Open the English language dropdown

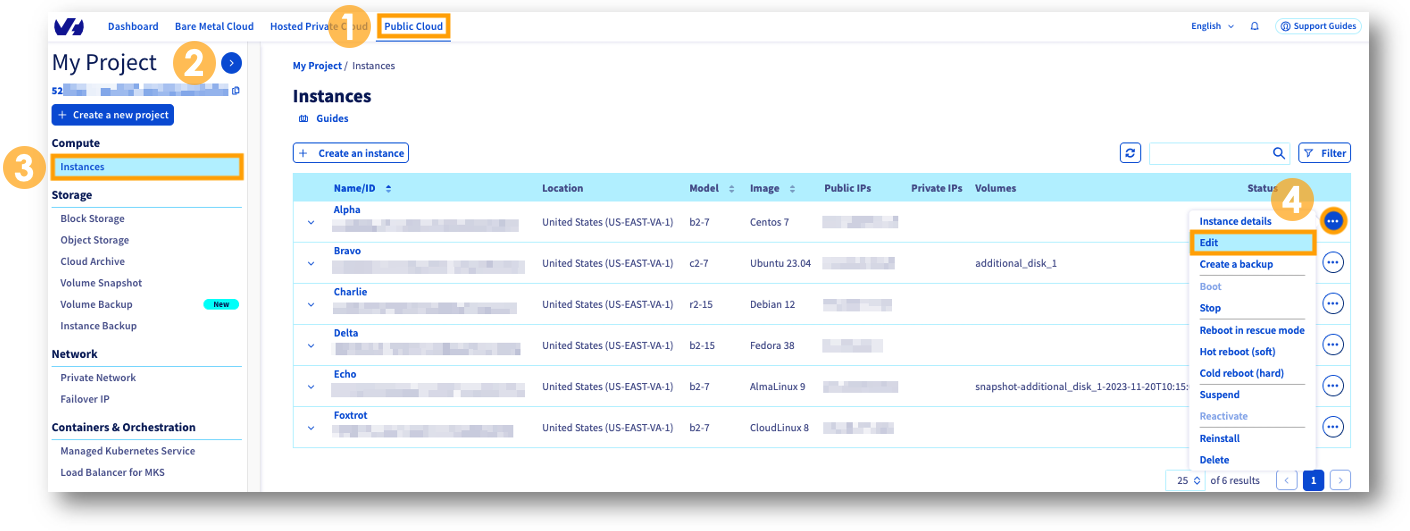point(1212,26)
